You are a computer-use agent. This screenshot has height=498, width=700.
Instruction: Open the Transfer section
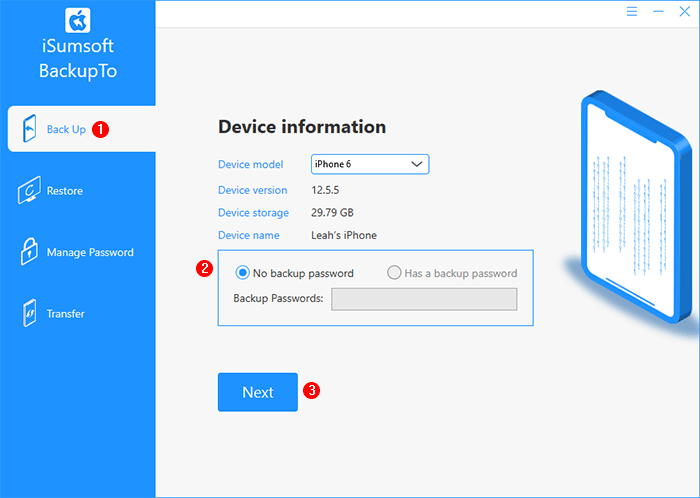(x=78, y=314)
